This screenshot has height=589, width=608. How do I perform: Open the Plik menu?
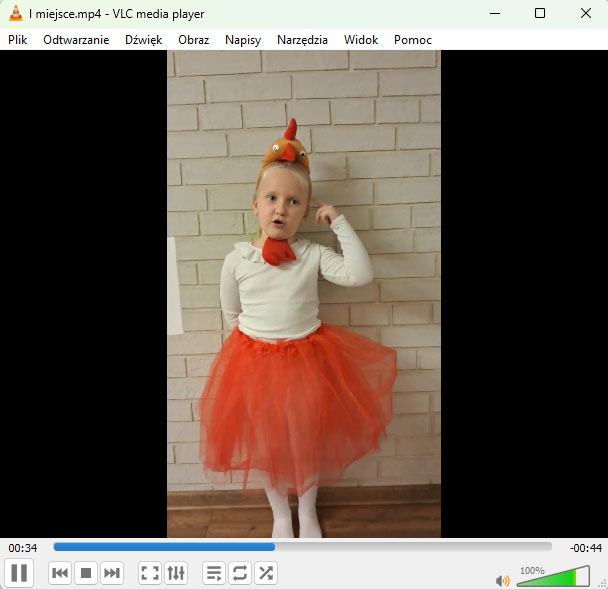pyautogui.click(x=18, y=40)
